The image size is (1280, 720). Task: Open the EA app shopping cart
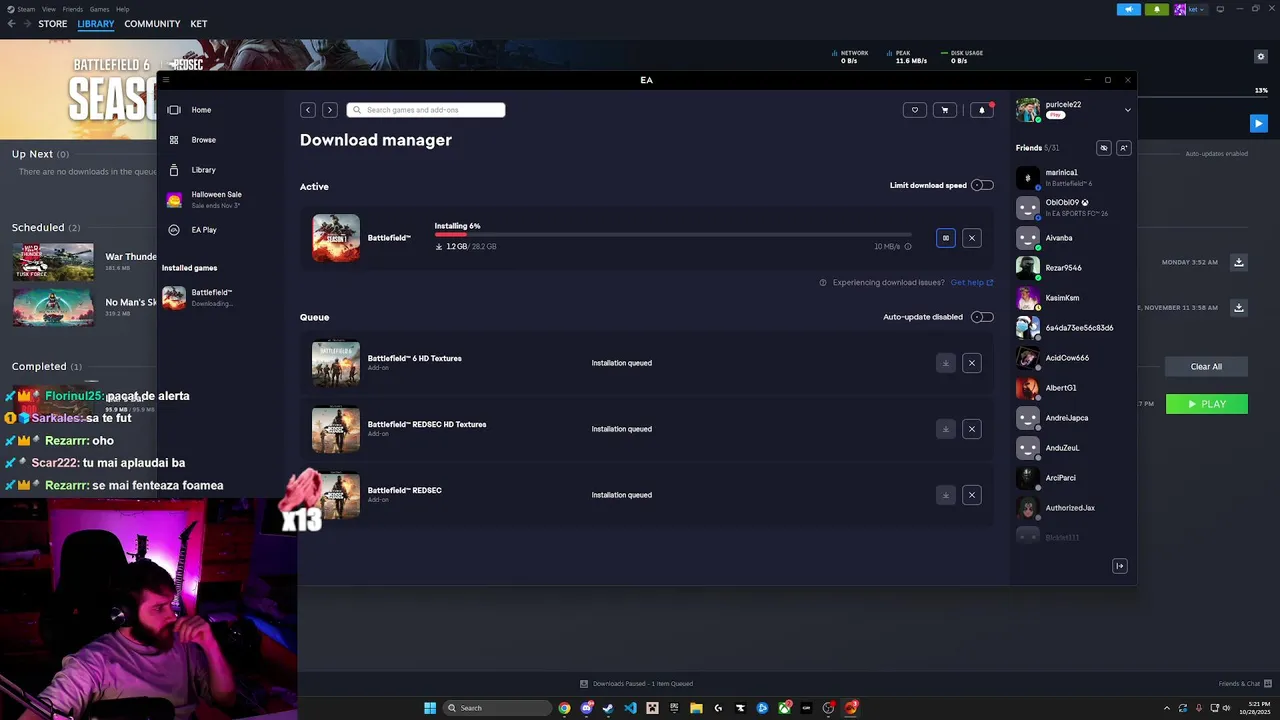945,110
